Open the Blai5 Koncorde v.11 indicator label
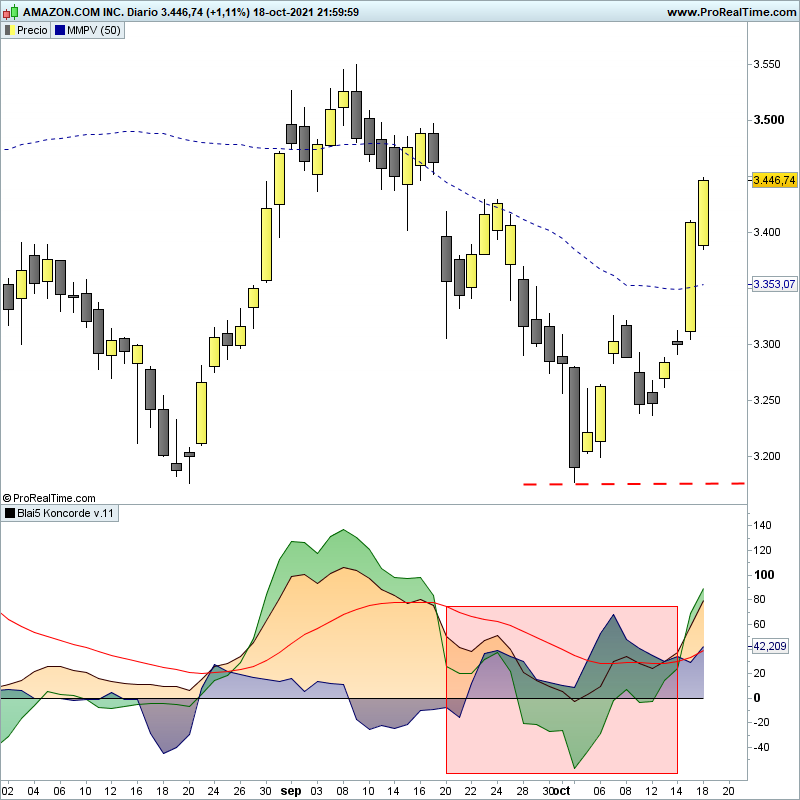 (65, 513)
